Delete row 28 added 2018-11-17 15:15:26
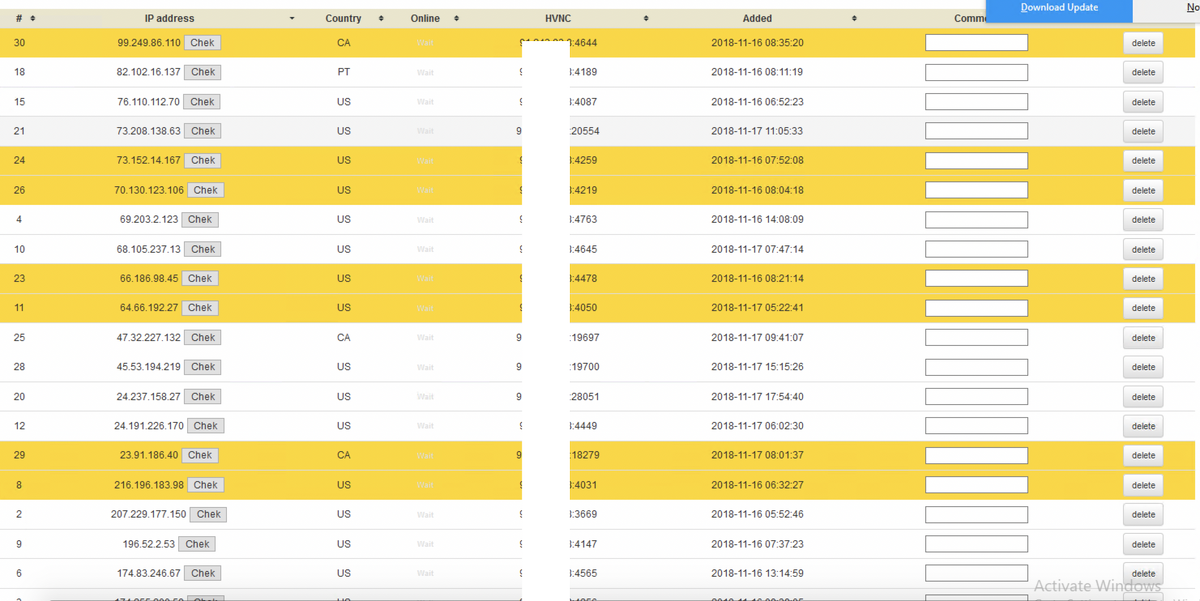 tap(1143, 367)
